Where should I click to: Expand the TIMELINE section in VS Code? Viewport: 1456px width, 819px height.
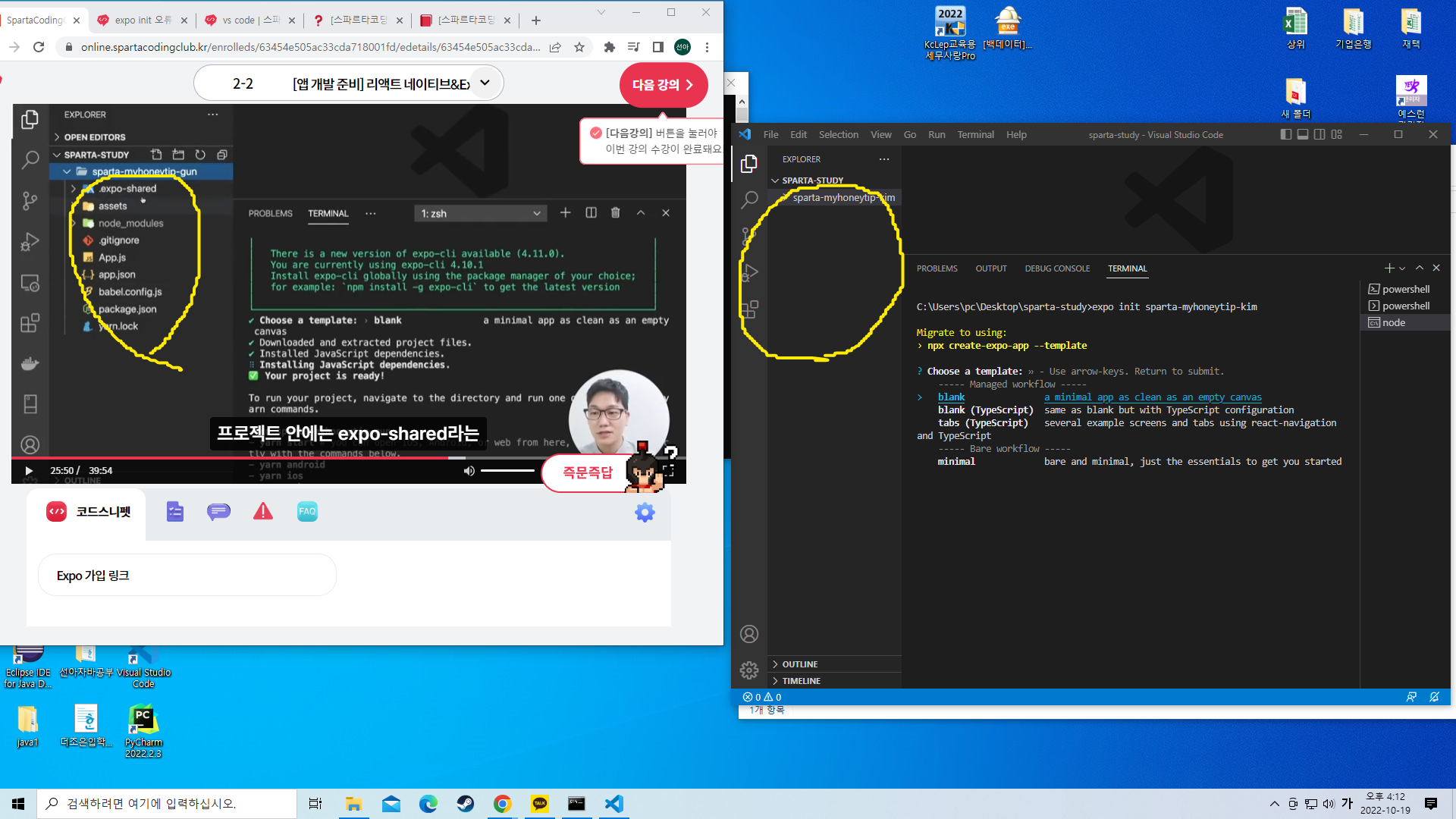[834, 681]
